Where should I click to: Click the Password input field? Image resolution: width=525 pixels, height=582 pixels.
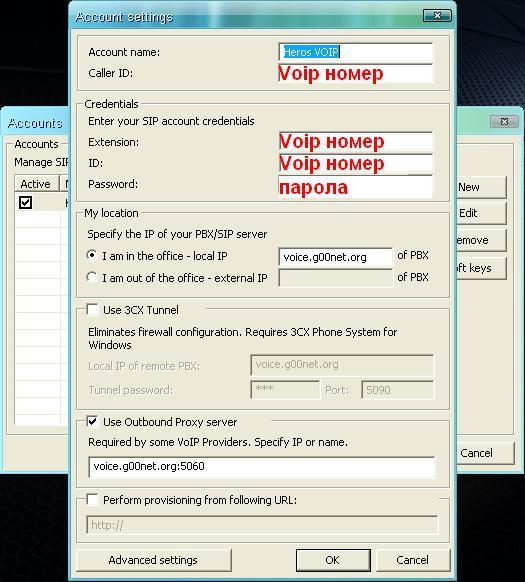click(356, 186)
